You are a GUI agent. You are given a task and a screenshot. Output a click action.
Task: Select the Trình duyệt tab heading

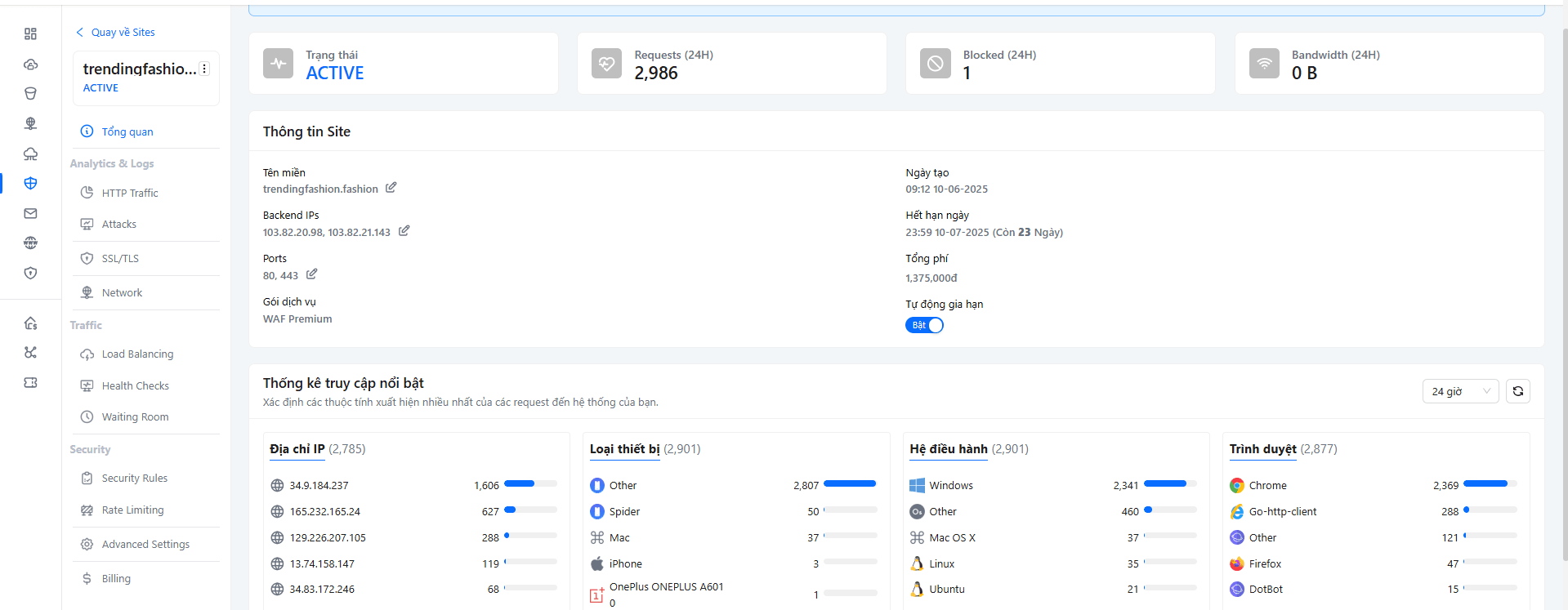coord(1263,449)
